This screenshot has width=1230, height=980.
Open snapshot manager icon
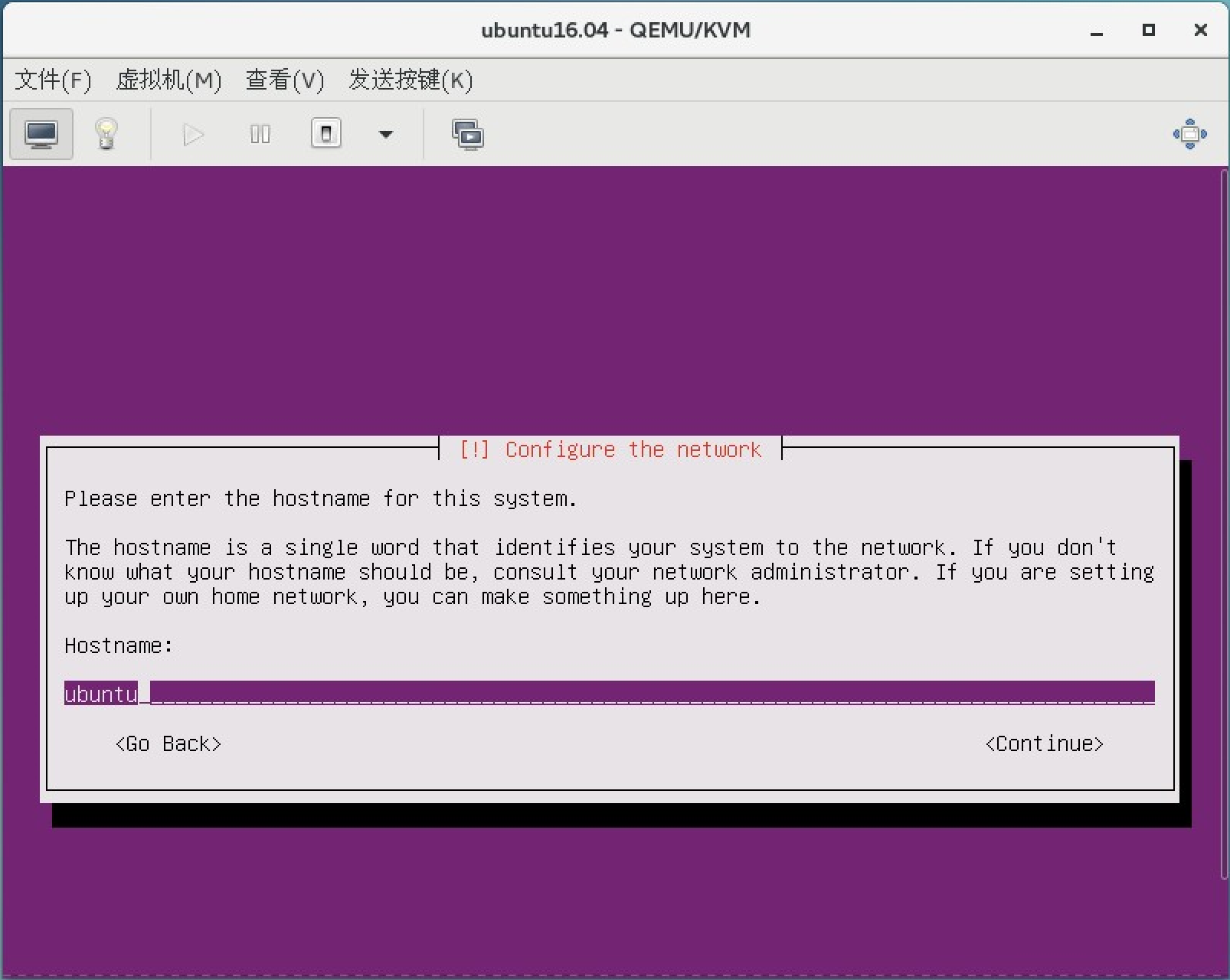(468, 135)
